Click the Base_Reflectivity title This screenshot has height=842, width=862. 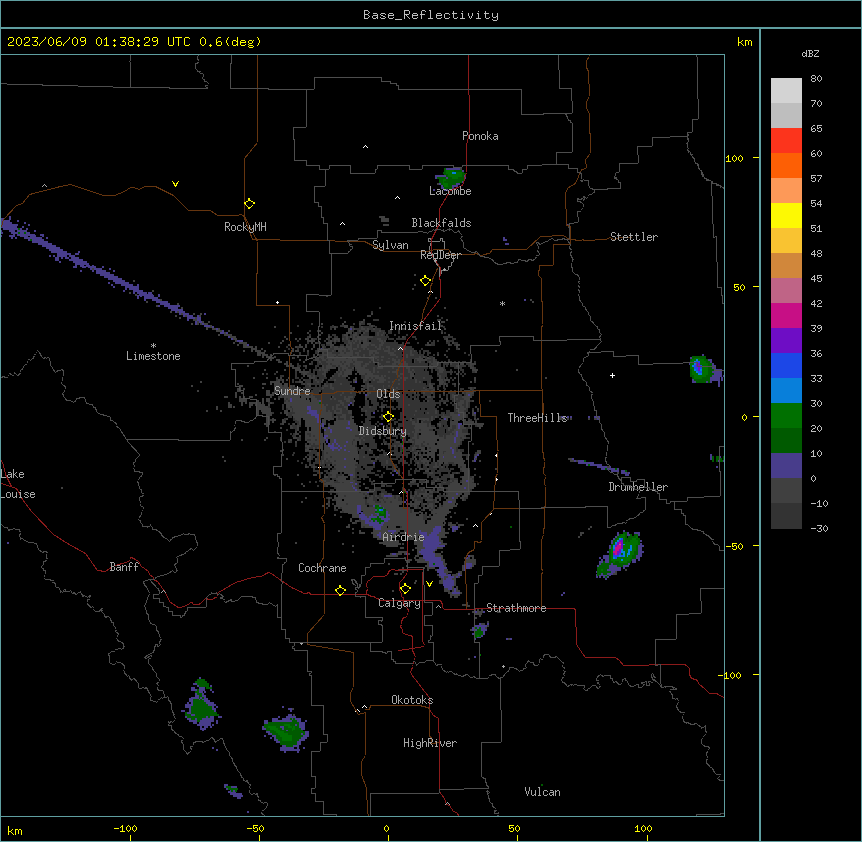tap(431, 15)
